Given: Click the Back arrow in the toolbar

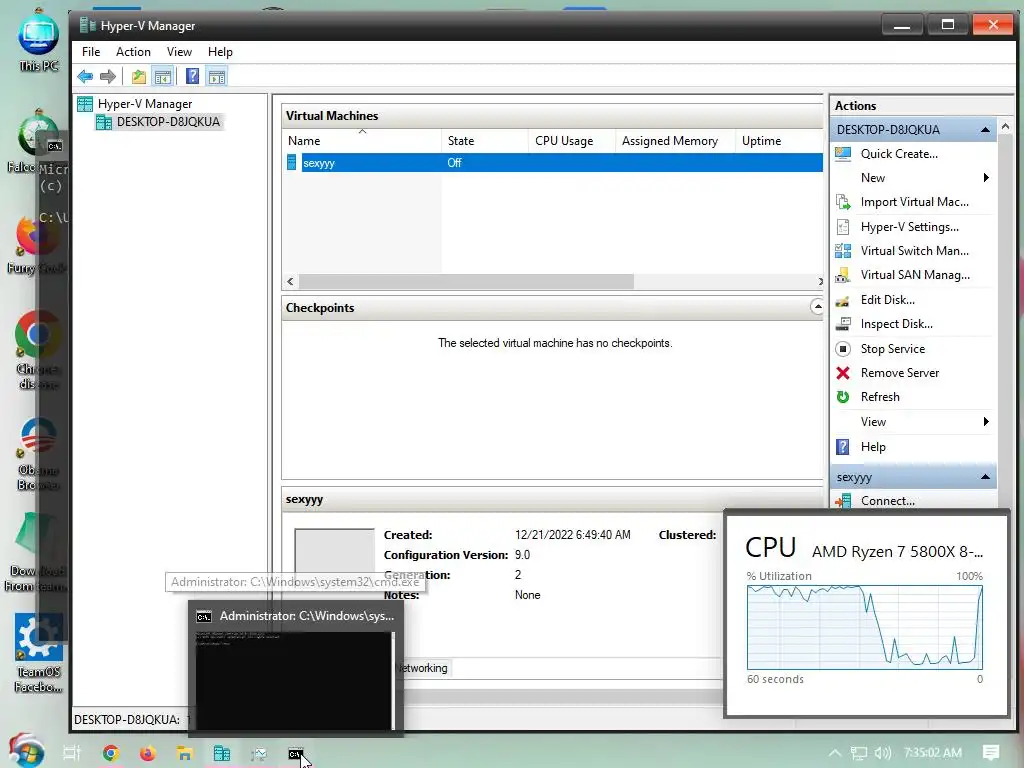Looking at the screenshot, I should [x=85, y=76].
